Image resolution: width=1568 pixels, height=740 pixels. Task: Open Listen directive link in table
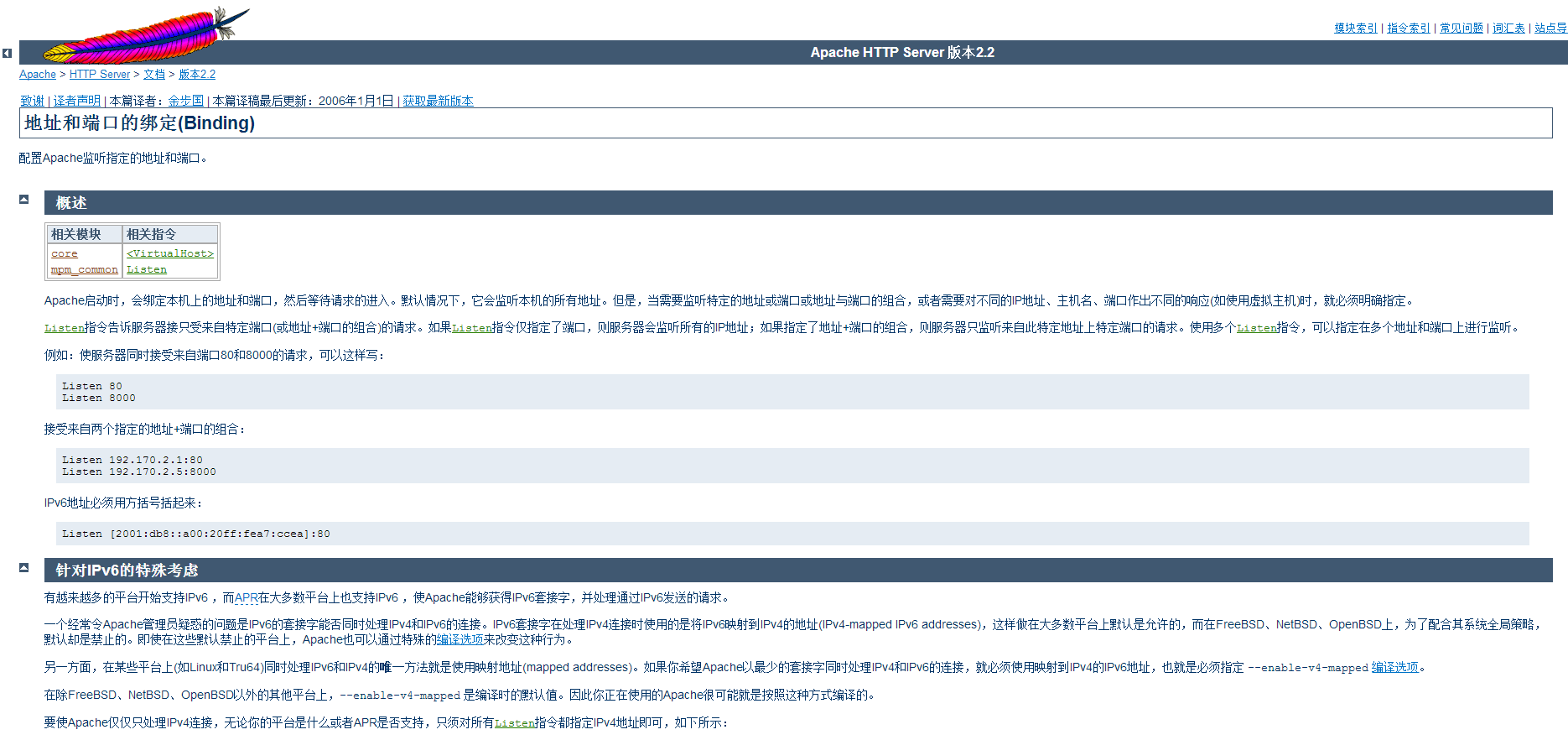coord(147,269)
